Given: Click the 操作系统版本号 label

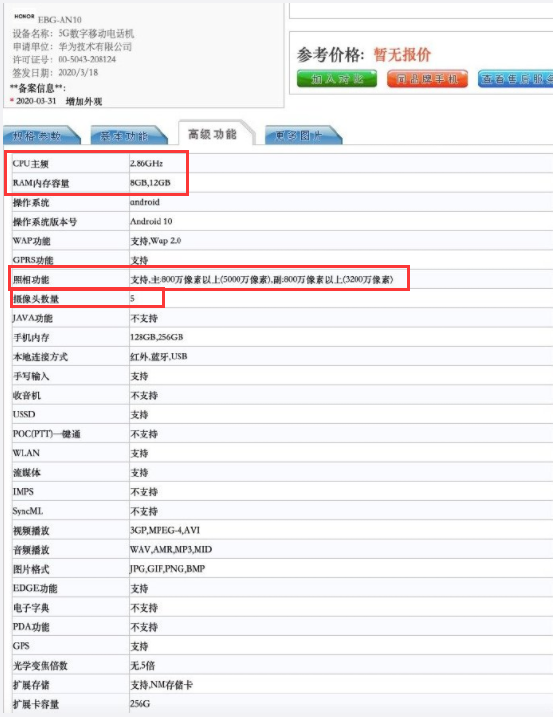Looking at the screenshot, I should tap(45, 222).
